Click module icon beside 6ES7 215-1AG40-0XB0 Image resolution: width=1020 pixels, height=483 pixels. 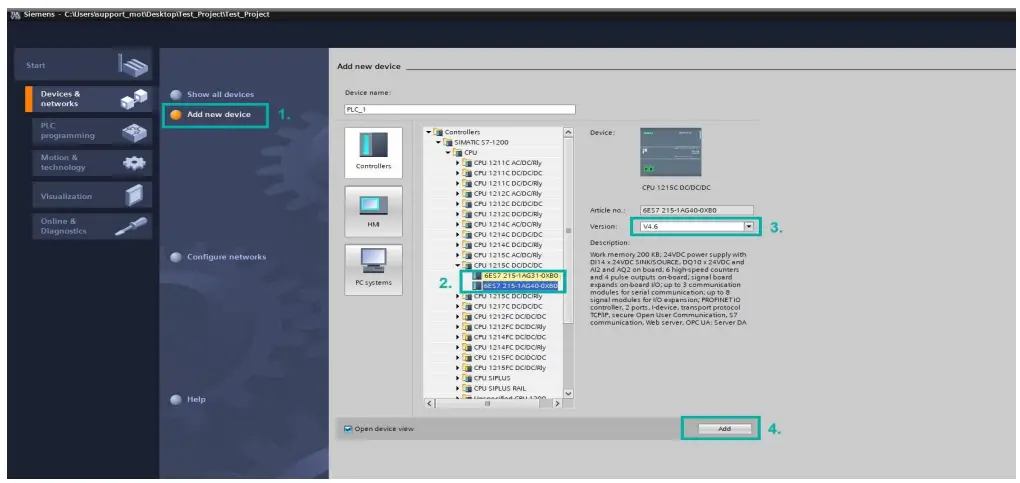477,285
